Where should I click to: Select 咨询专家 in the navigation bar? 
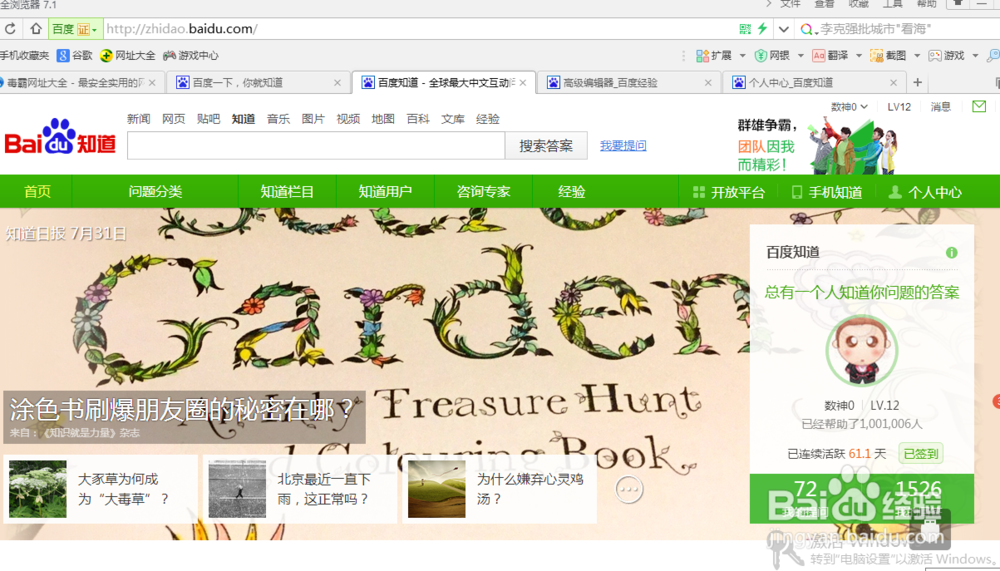pyautogui.click(x=483, y=191)
